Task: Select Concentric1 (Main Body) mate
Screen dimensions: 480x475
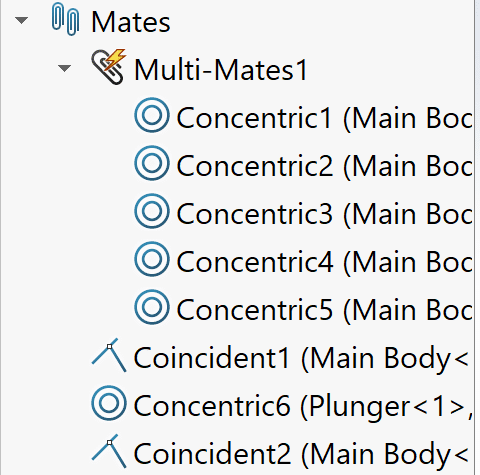Action: coord(324,118)
